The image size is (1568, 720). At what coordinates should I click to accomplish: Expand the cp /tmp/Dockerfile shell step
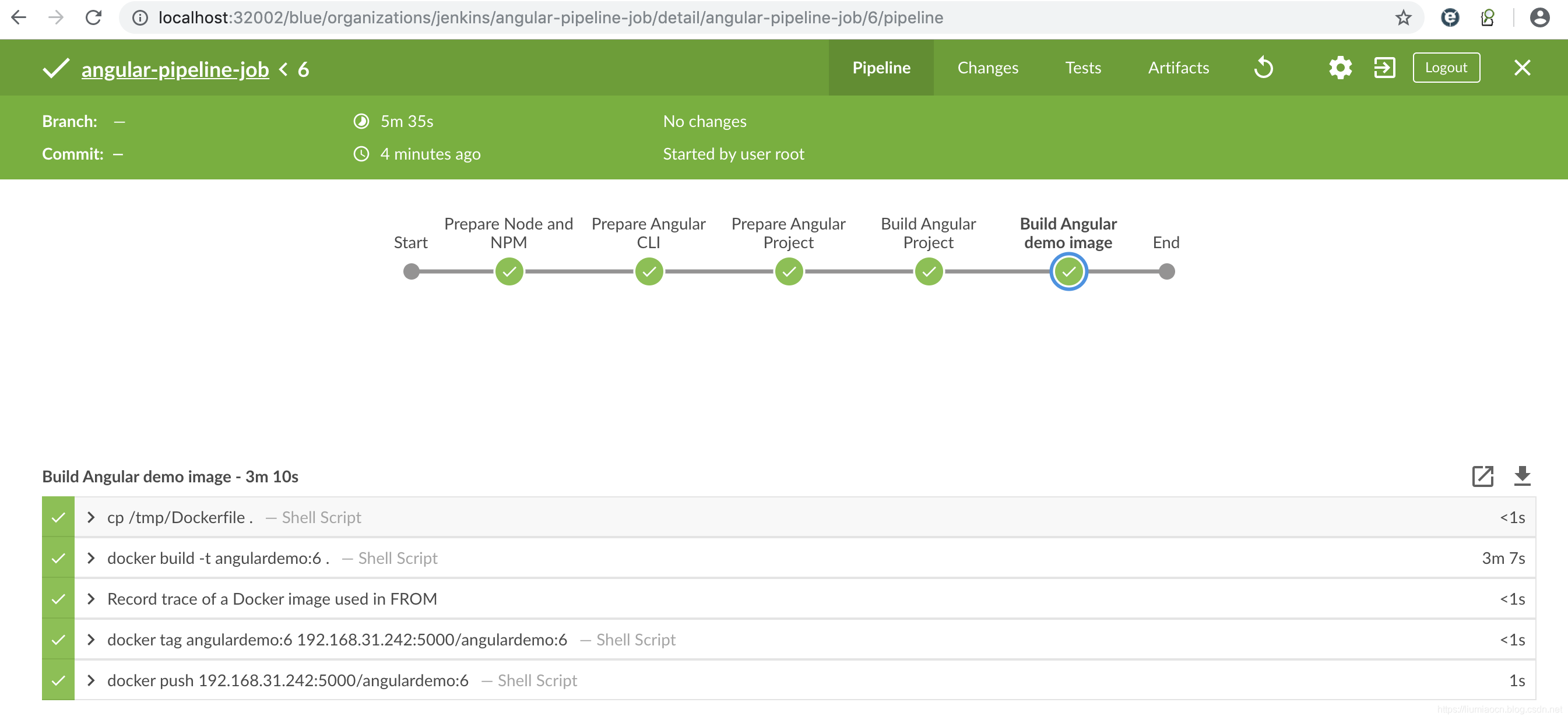tap(91, 517)
